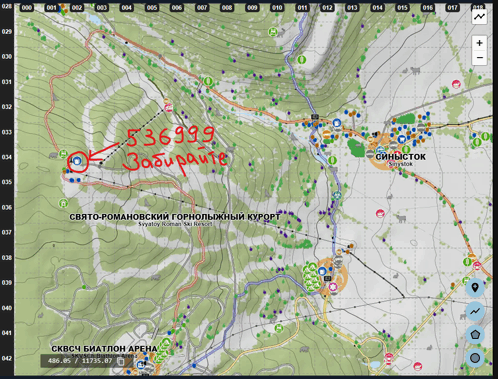The height and width of the screenshot is (379, 498).
Task: Select the draw circle tool
Action: pyautogui.click(x=475, y=358)
